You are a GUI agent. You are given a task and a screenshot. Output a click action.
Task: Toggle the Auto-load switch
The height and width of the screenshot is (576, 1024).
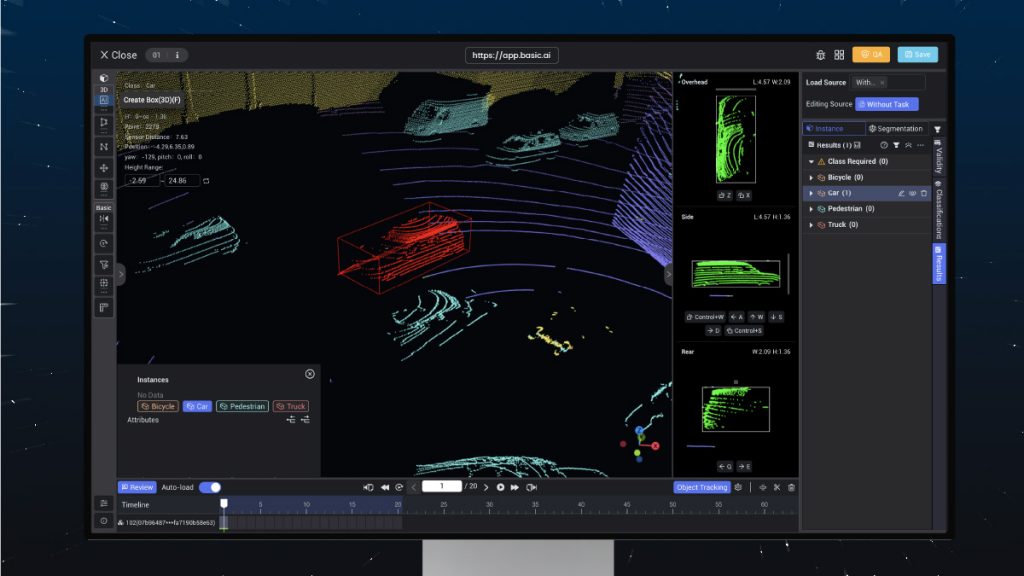pyautogui.click(x=210, y=487)
